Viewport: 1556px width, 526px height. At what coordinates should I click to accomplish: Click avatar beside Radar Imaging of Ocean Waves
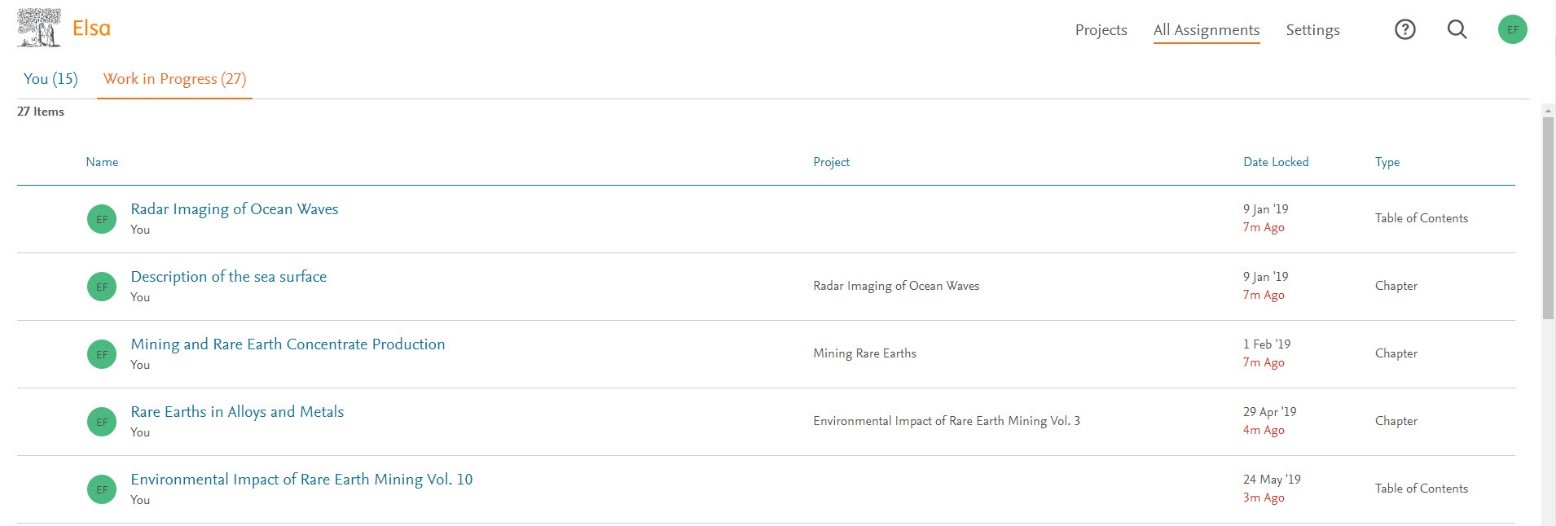[x=101, y=219]
